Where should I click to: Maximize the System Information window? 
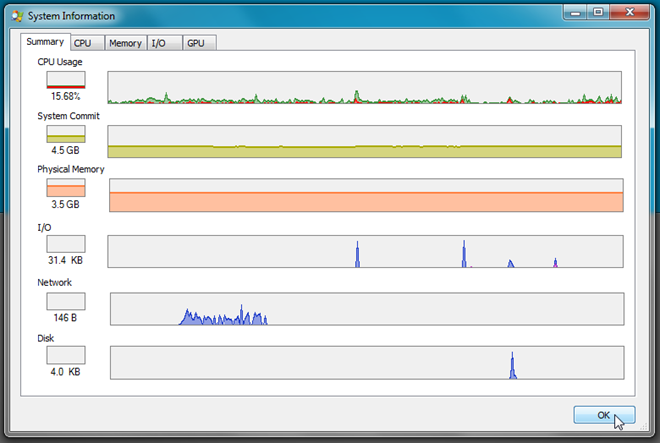(x=598, y=12)
